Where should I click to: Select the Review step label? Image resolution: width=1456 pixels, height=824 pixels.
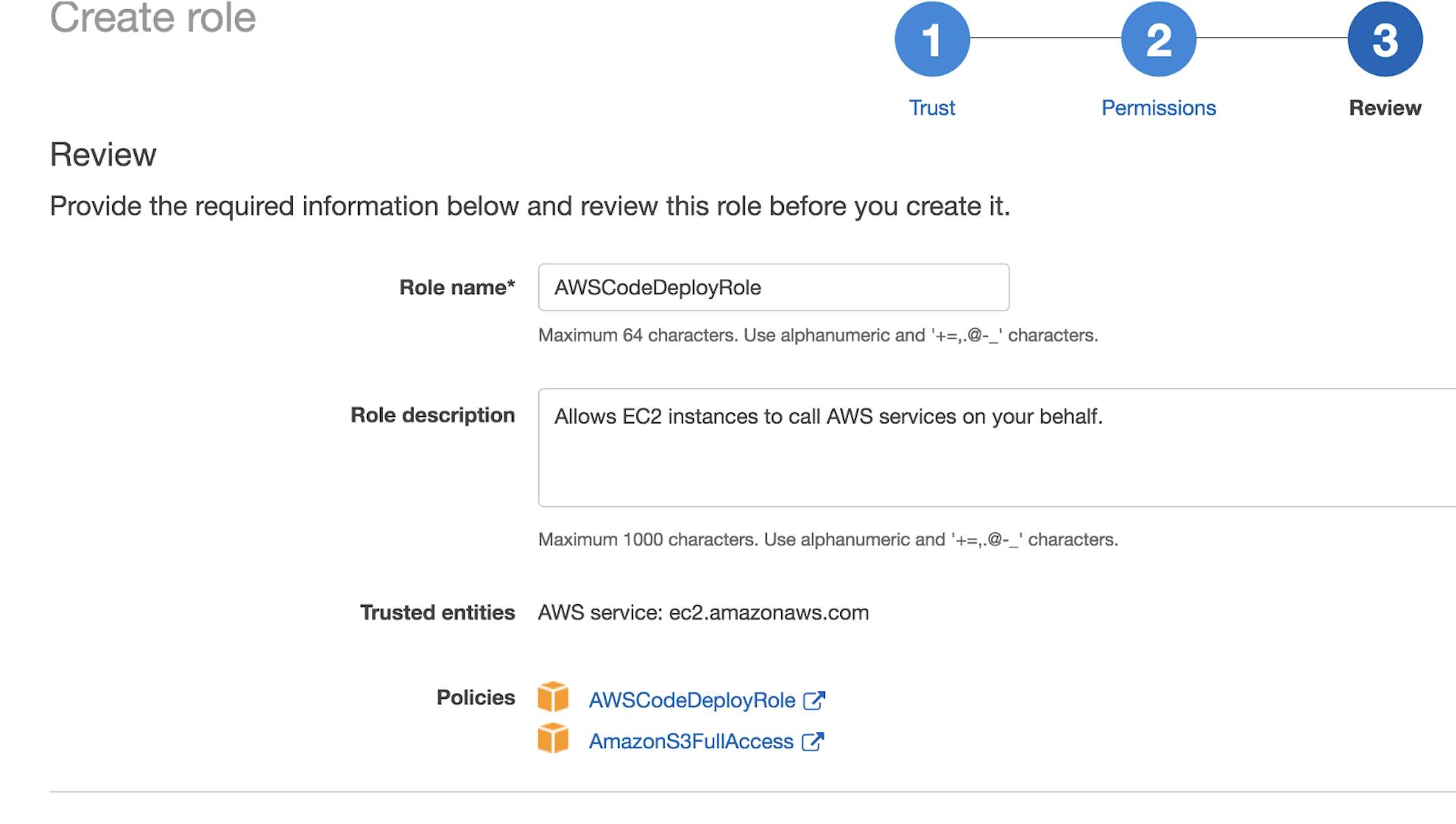point(1385,108)
